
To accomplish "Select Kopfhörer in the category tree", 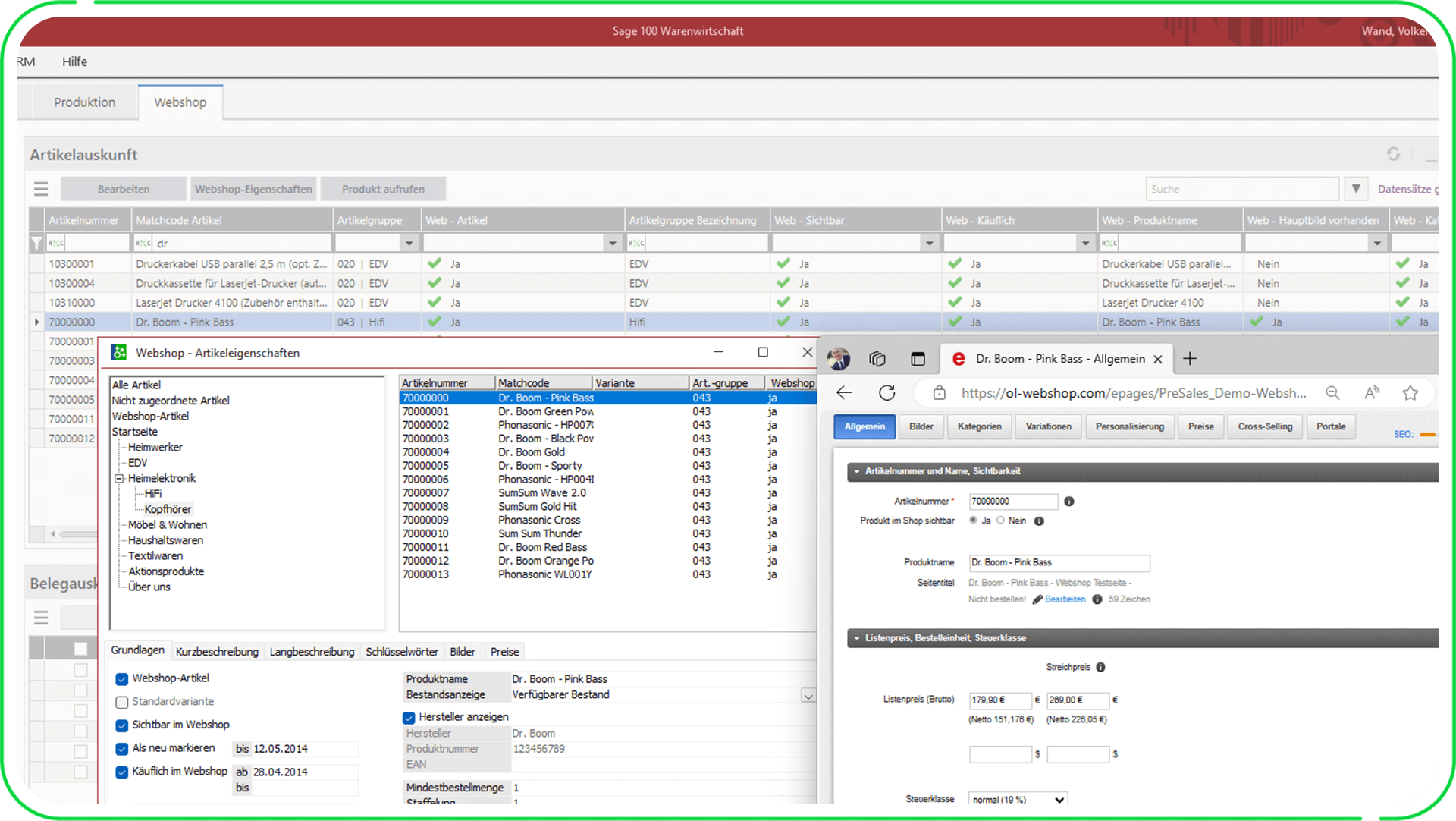I will (x=168, y=509).
